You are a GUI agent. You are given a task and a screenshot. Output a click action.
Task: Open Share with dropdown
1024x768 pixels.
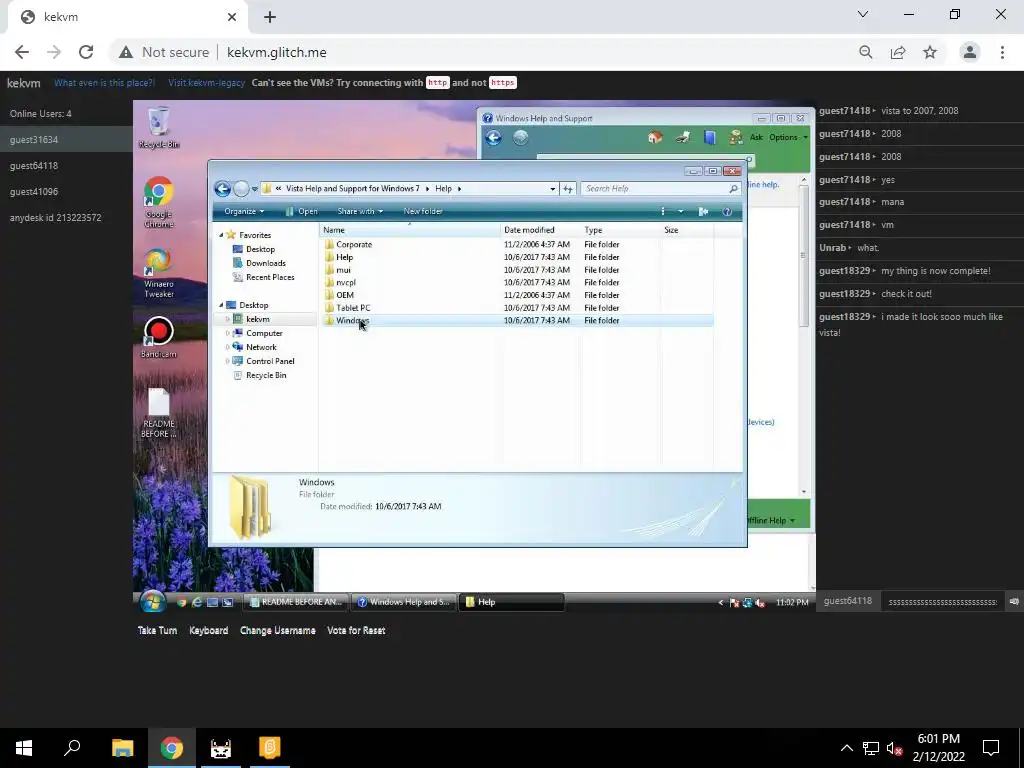(360, 212)
